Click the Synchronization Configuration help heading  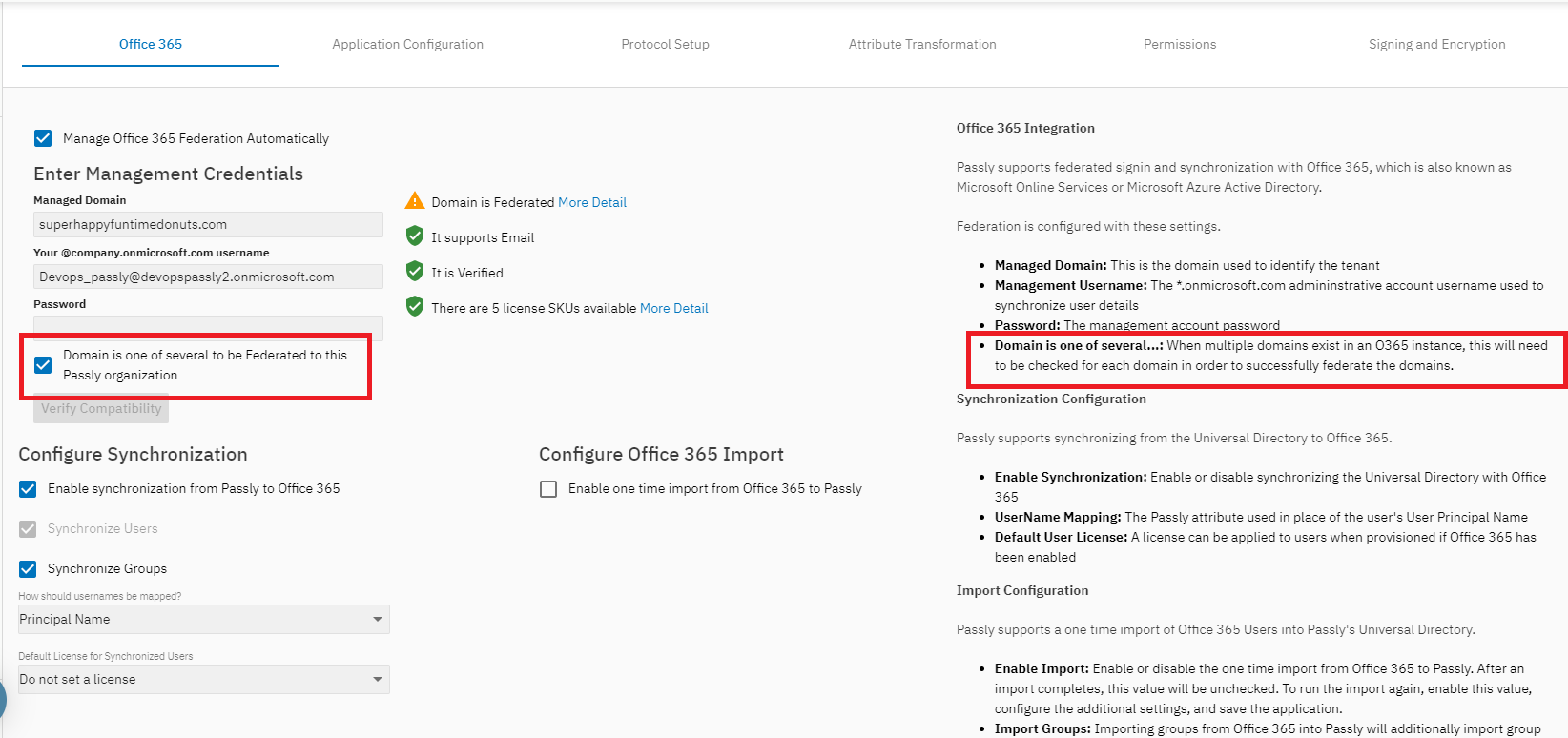(1051, 399)
